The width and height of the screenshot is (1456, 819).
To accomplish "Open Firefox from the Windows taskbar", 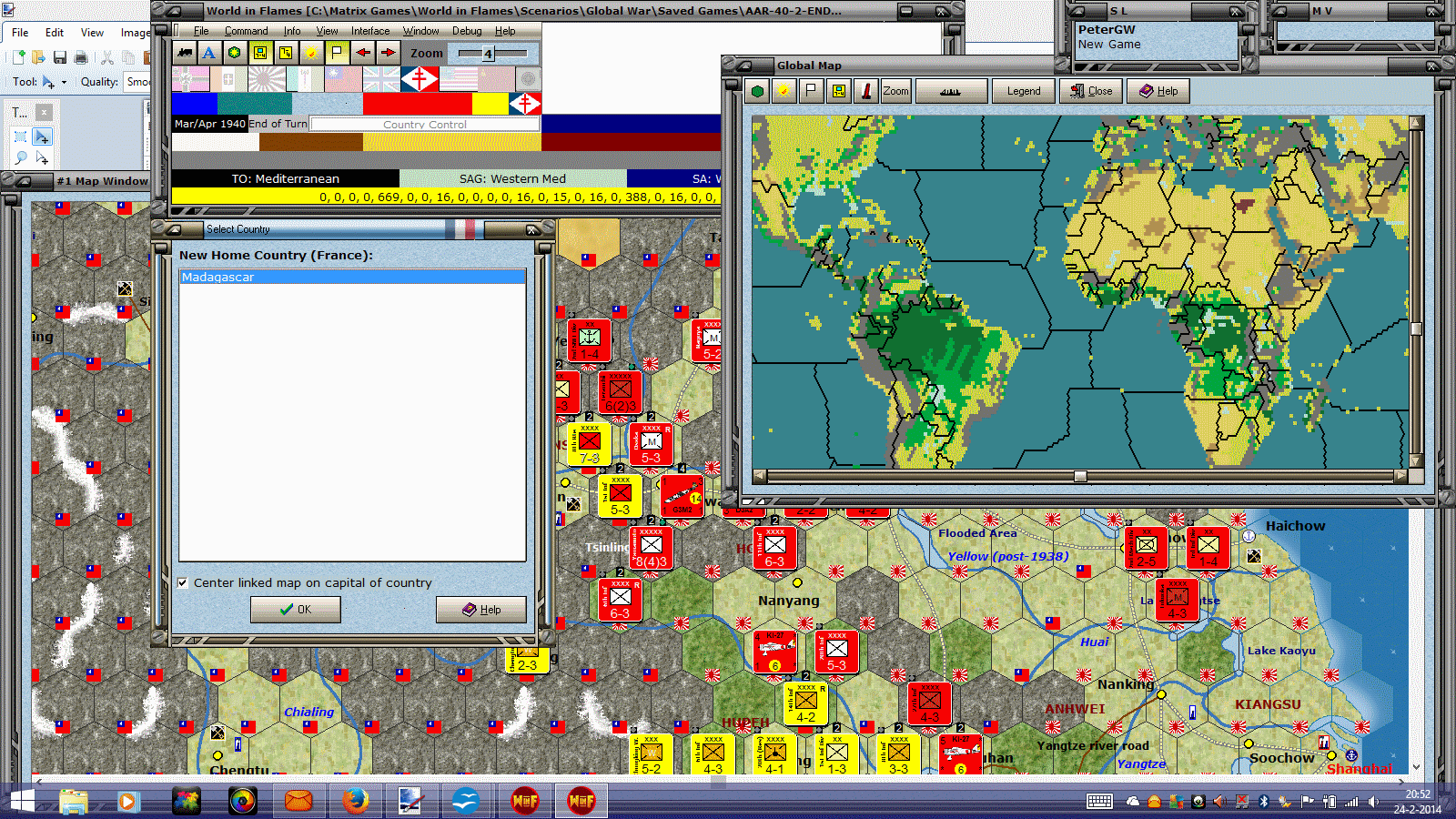I will [355, 801].
